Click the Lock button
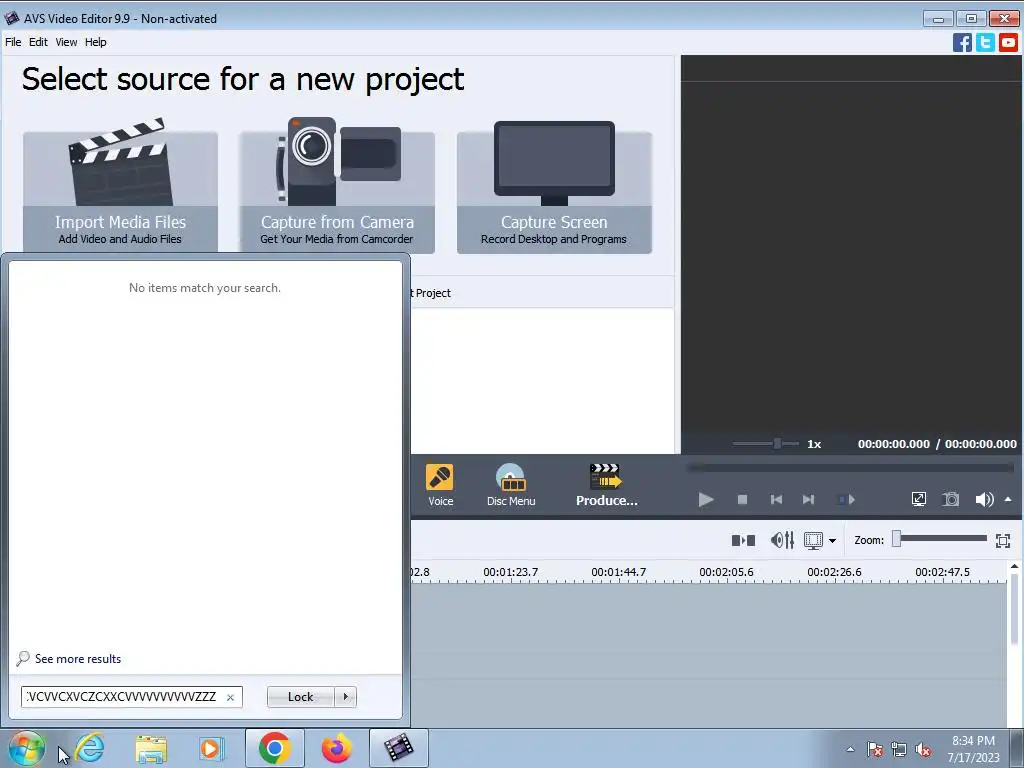Viewport: 1024px width, 768px height. [x=300, y=697]
